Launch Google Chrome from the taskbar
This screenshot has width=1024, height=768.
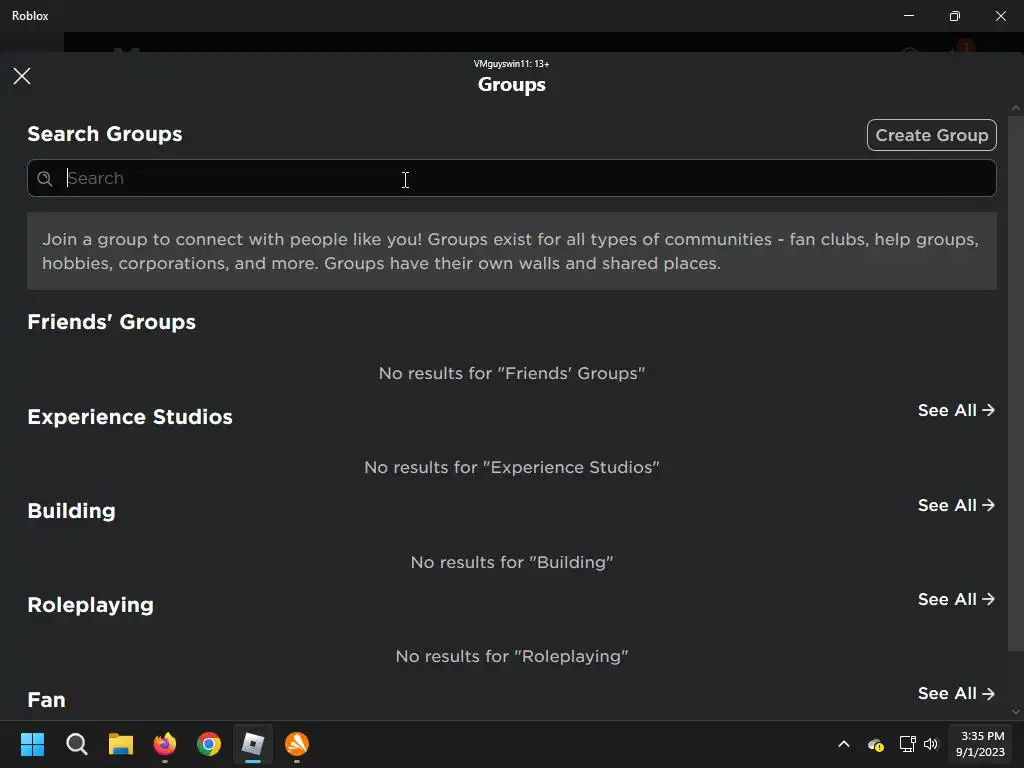coord(209,744)
